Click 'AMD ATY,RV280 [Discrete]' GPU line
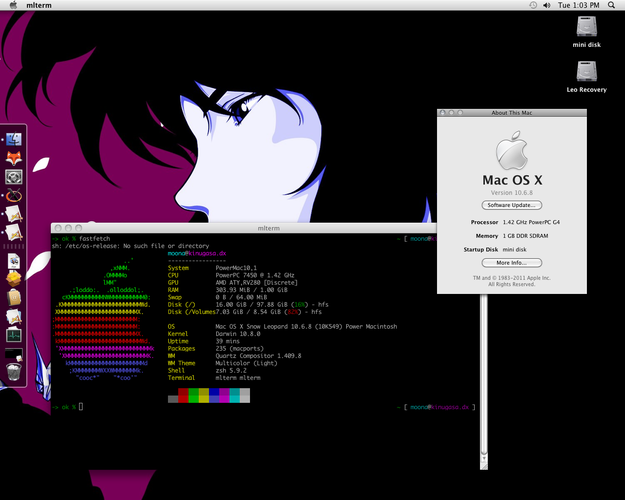625x500 pixels. click(256, 283)
